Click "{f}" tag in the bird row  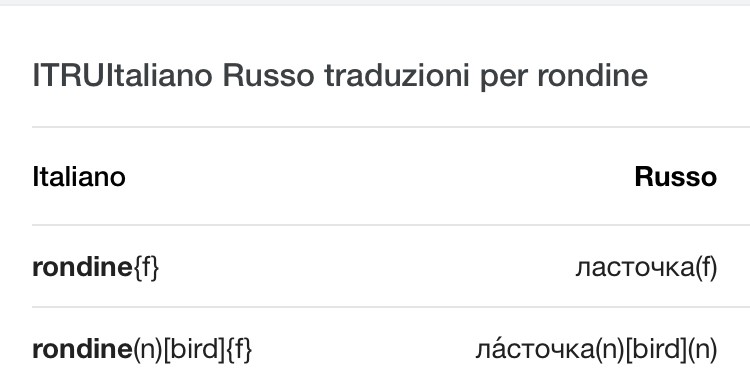238,349
